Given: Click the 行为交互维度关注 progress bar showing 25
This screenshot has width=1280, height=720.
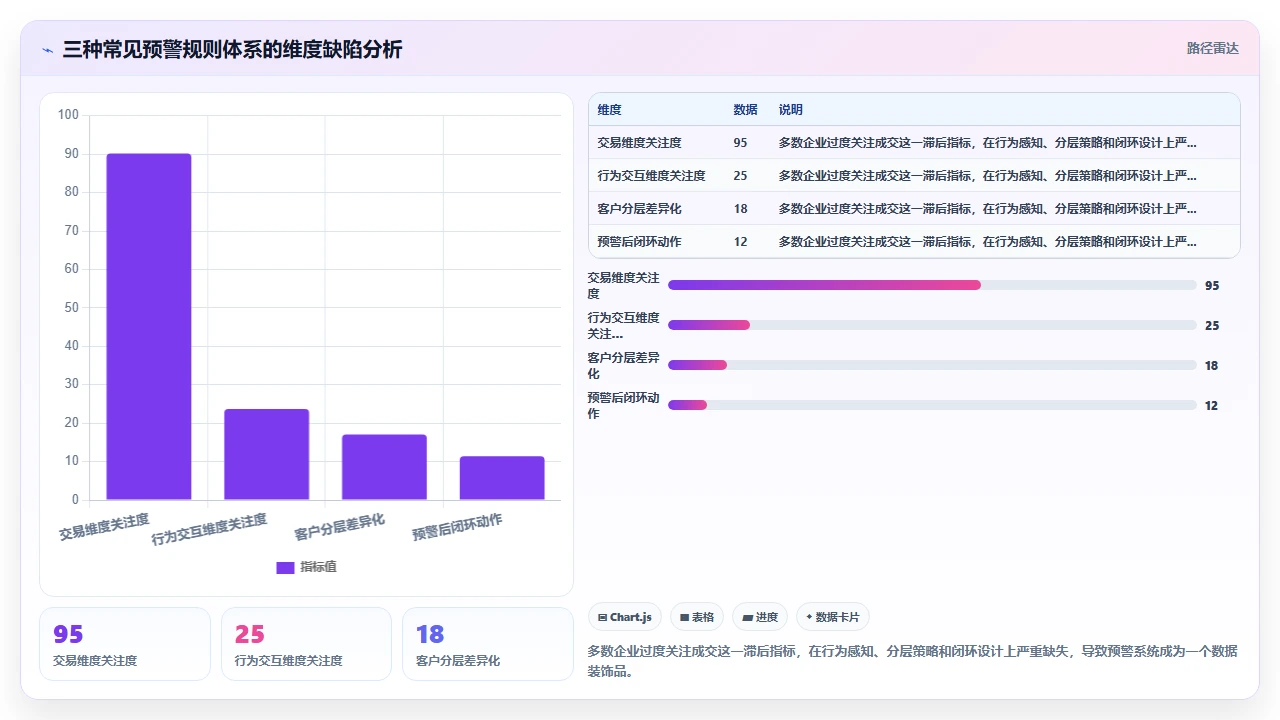Looking at the screenshot, I should click(932, 325).
